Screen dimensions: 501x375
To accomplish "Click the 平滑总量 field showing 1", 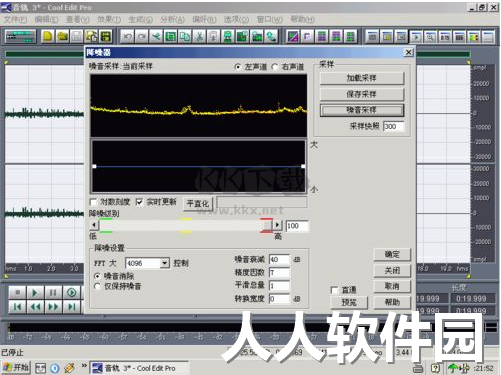I will click(x=279, y=286).
